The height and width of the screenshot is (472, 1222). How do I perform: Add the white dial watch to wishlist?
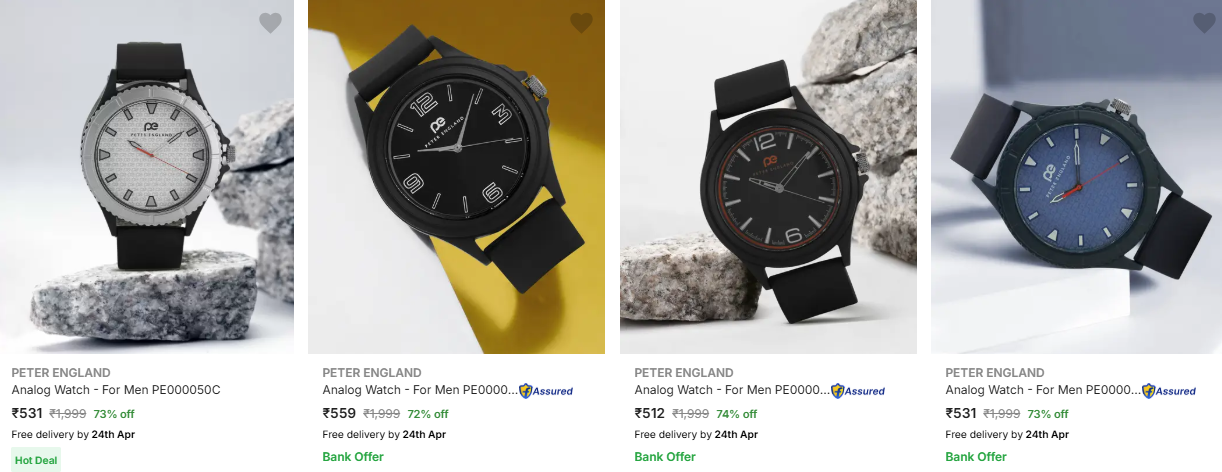[270, 22]
